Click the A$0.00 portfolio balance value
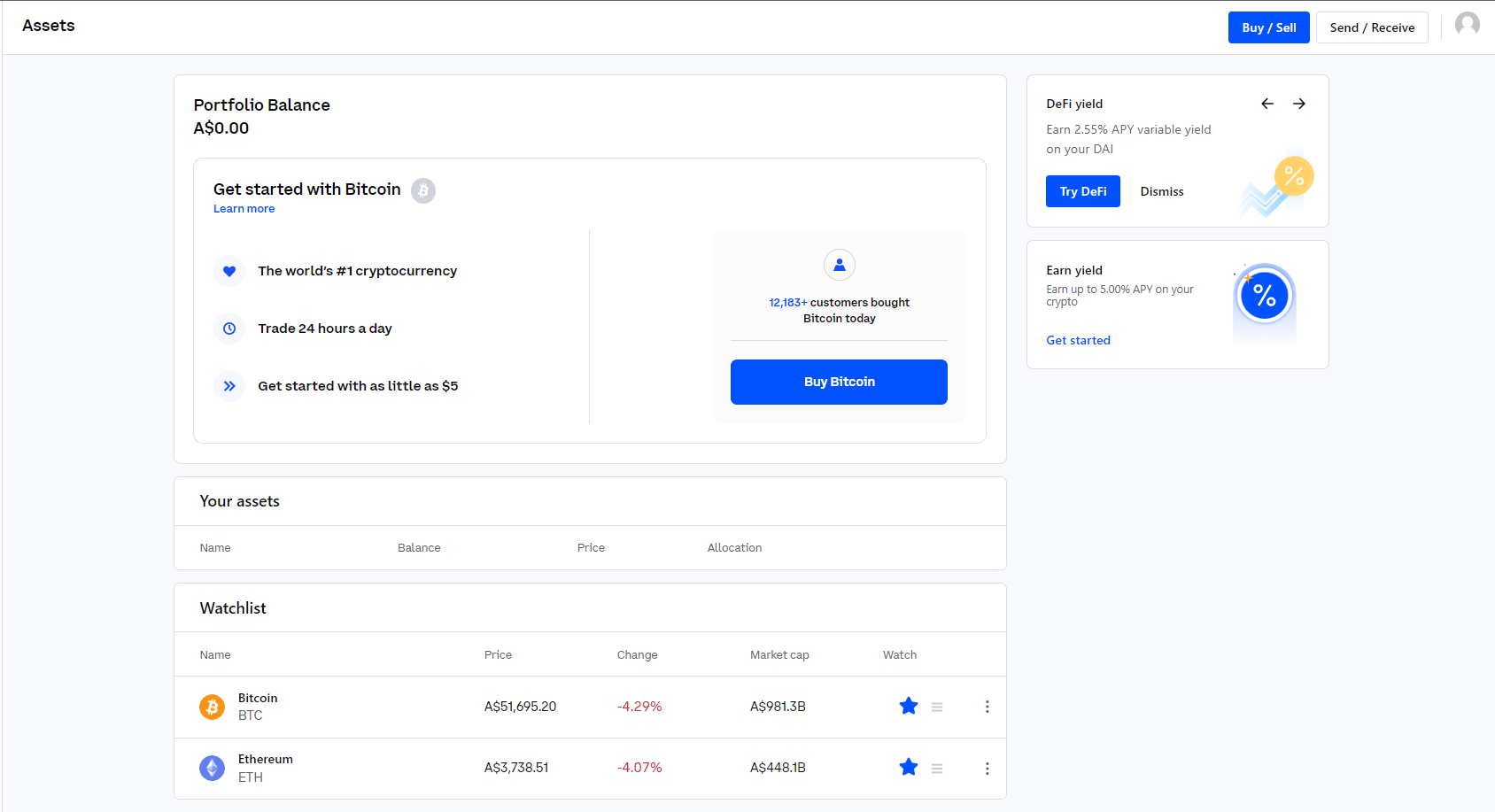 click(221, 128)
